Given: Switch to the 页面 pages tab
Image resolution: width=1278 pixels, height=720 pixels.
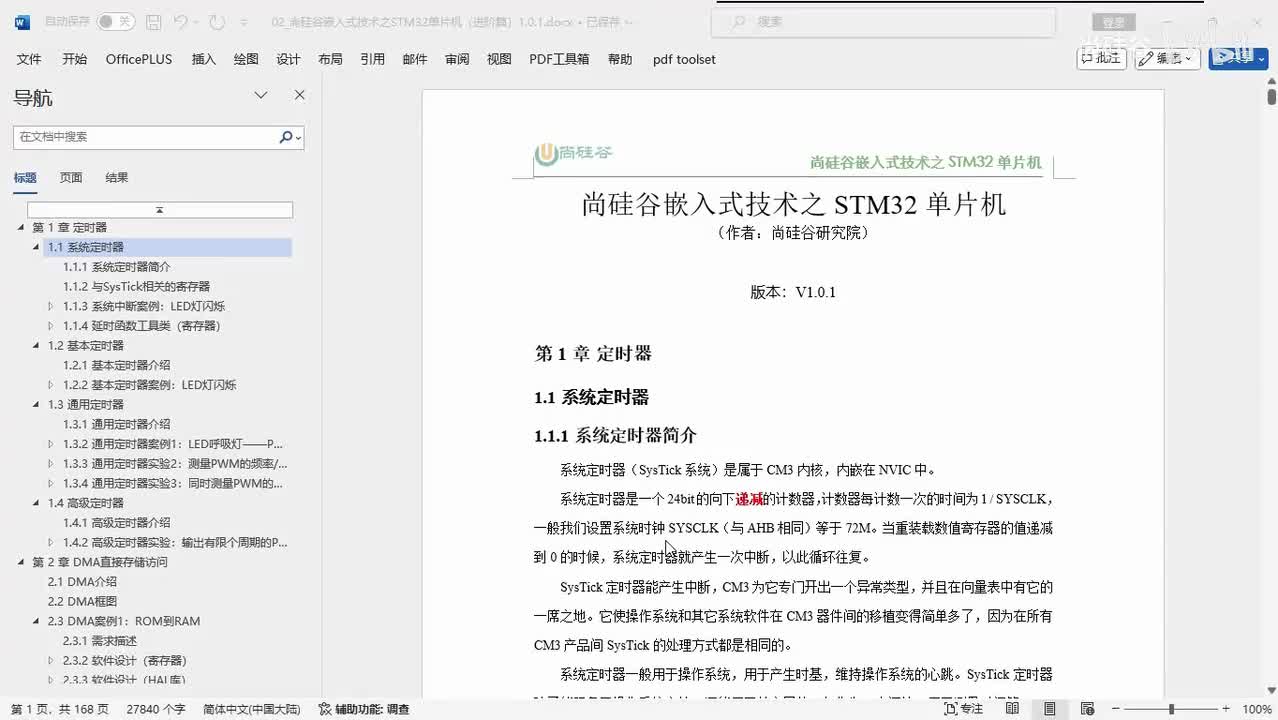Looking at the screenshot, I should pyautogui.click(x=71, y=178).
